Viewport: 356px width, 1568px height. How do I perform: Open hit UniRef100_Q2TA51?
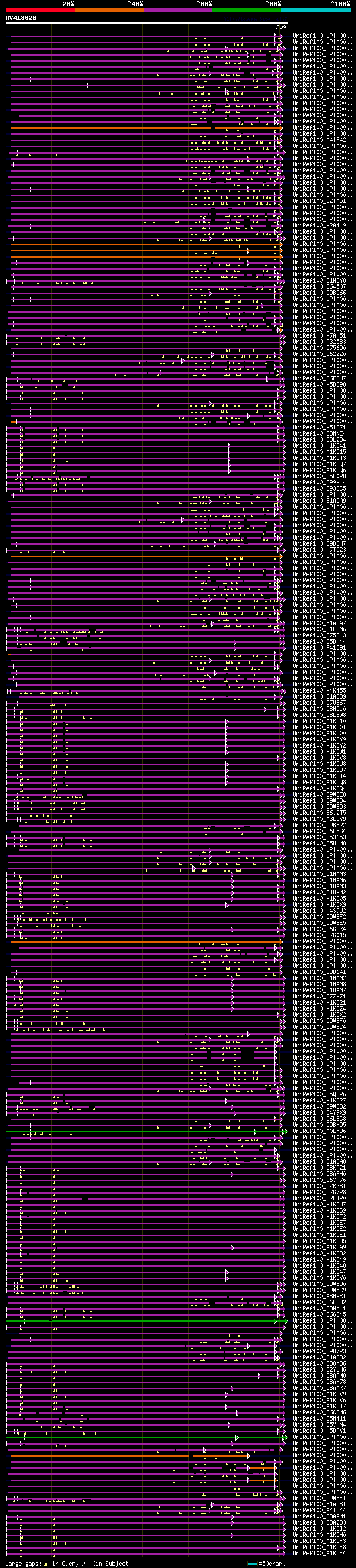coord(319,201)
